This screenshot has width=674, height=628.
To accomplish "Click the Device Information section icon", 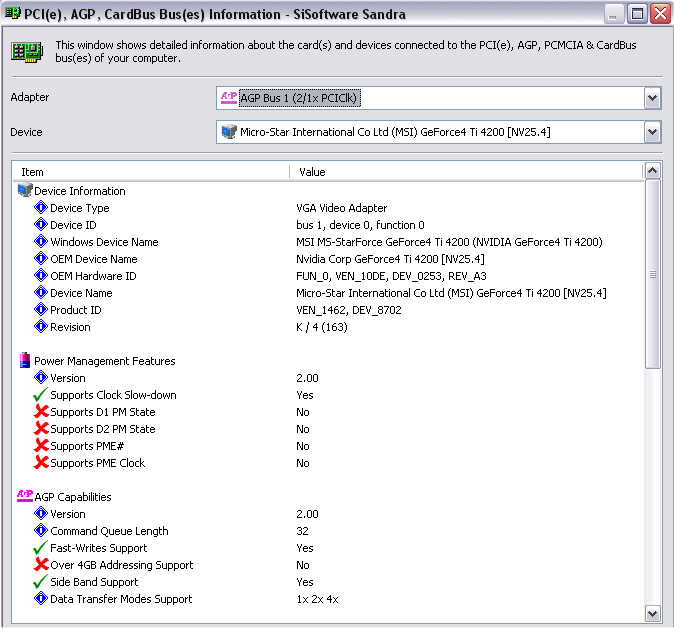I will [25, 190].
